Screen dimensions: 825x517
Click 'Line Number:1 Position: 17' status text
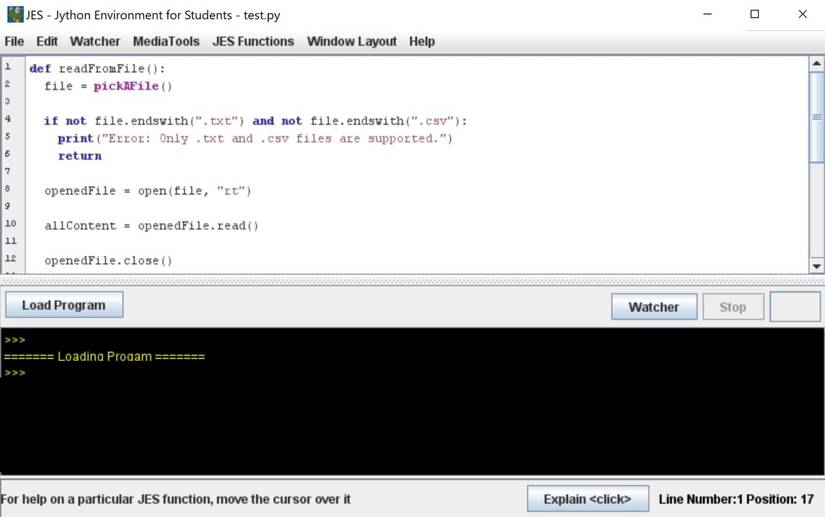coord(736,499)
